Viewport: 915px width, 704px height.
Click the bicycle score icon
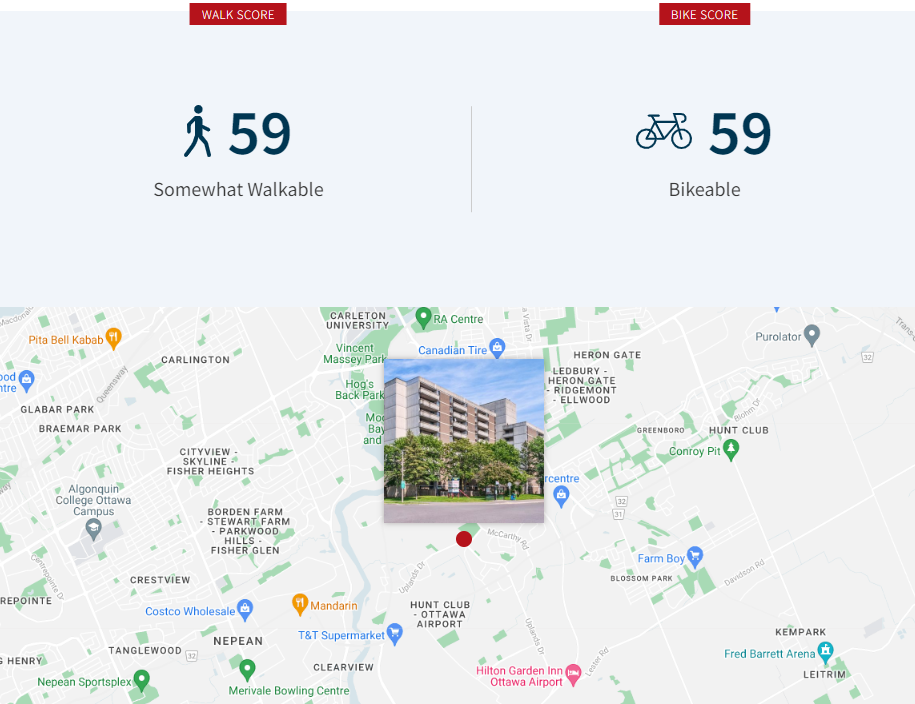(664, 131)
